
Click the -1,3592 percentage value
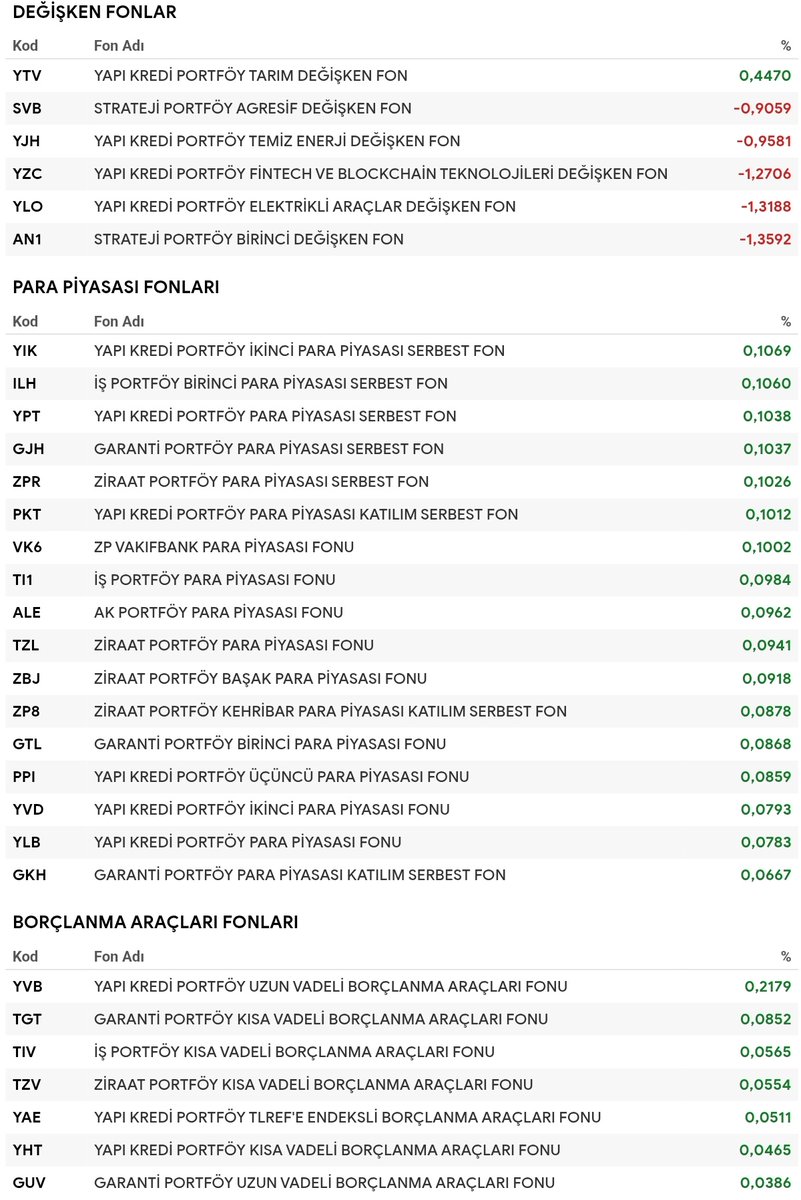[765, 239]
